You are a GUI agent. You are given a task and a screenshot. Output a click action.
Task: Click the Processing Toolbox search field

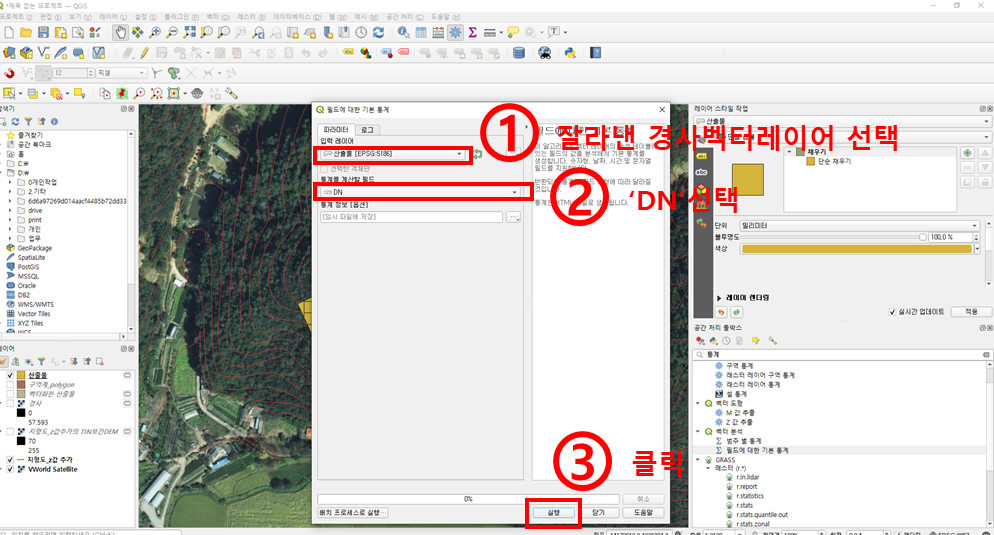(x=842, y=354)
